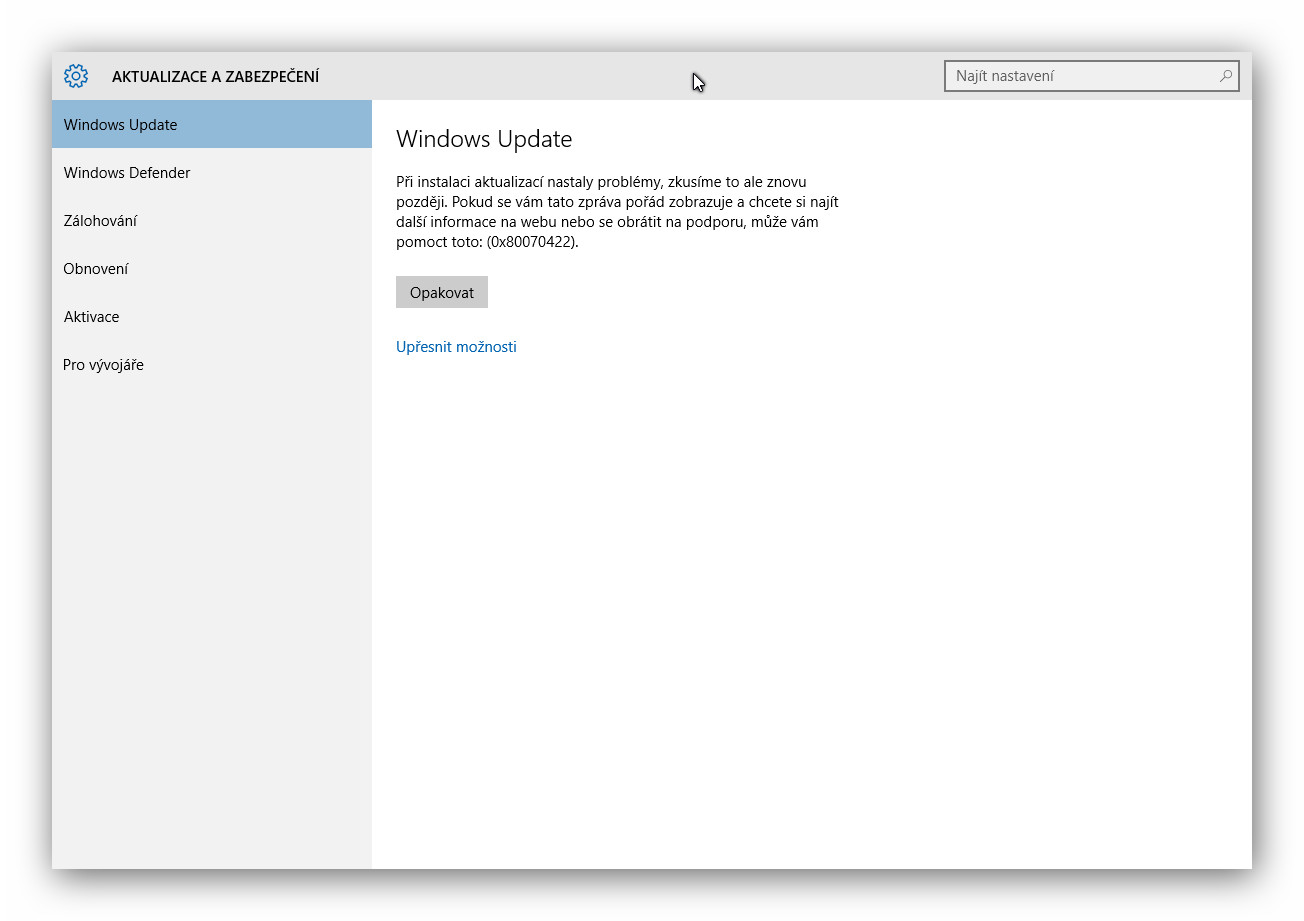Click the Windows Update page heading

(x=484, y=139)
